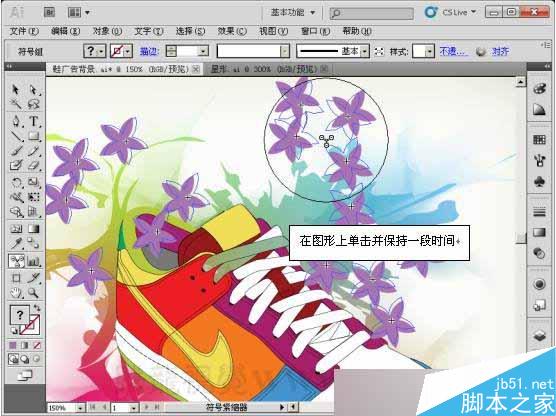Open the 文件(F) menu

(24, 31)
